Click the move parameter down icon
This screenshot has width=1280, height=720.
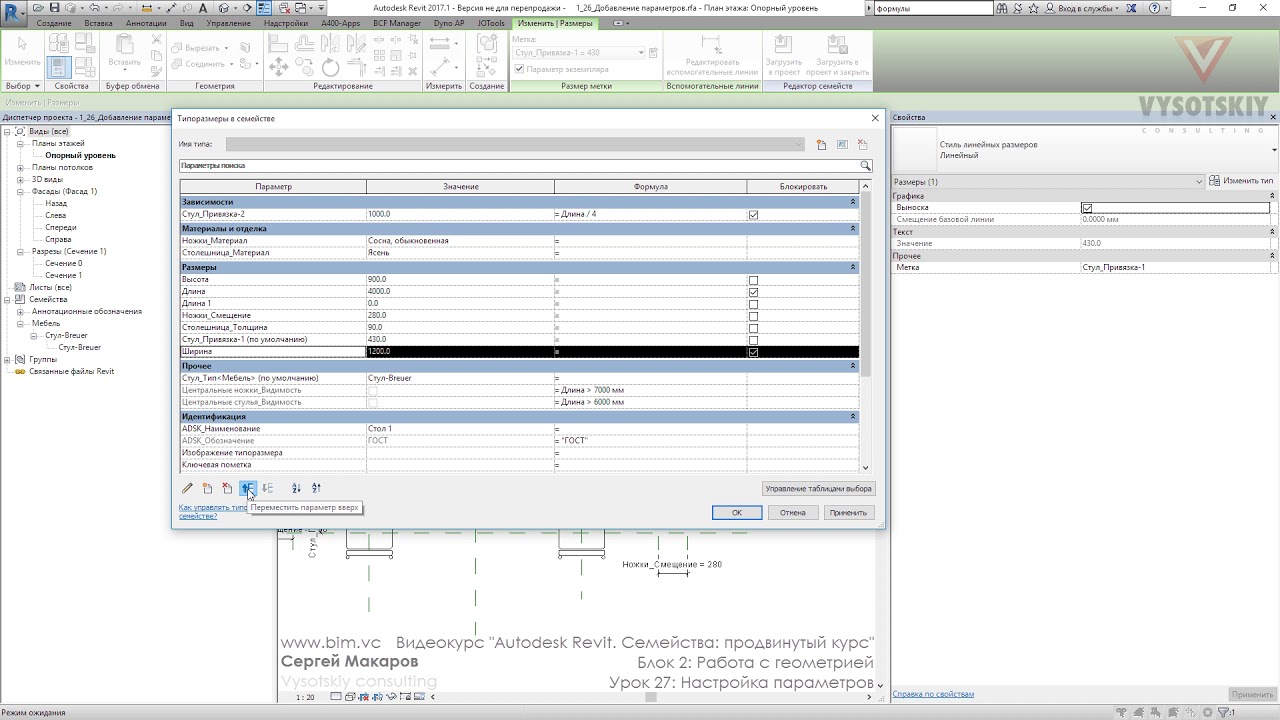tap(267, 488)
